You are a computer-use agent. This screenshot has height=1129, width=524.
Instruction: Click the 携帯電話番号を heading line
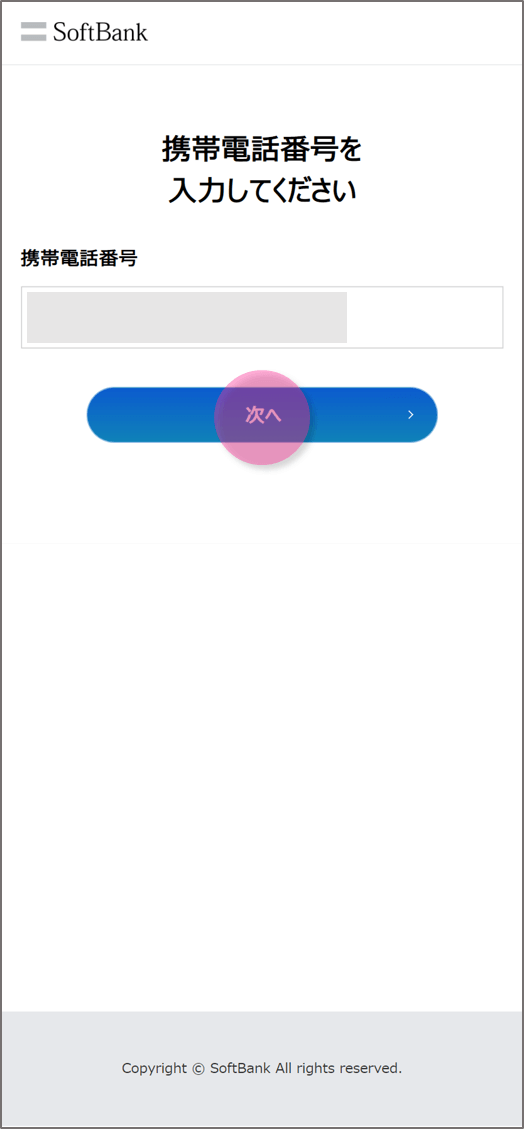tap(262, 150)
